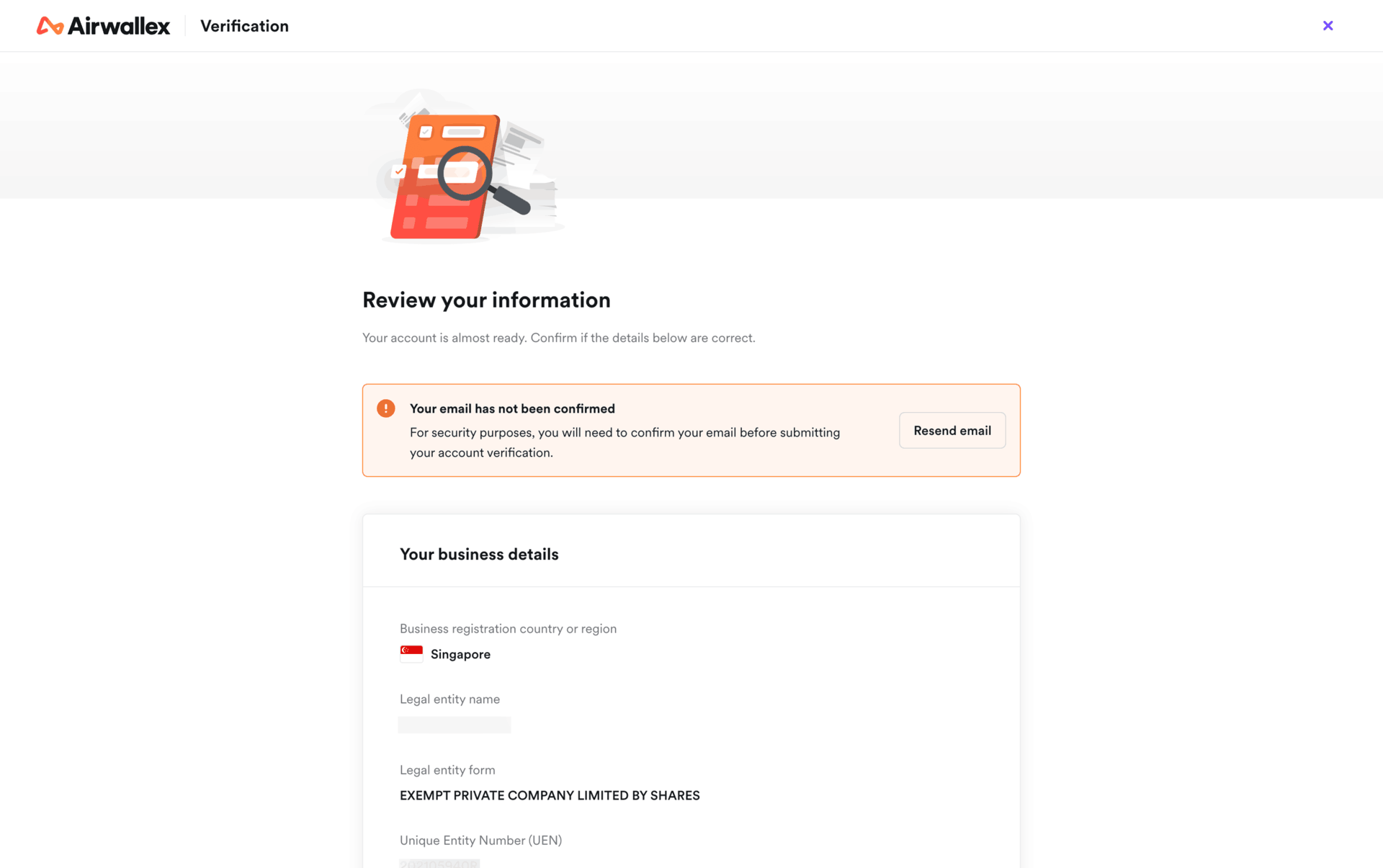
Task: Click 'Business registration country or region' label
Action: [508, 628]
